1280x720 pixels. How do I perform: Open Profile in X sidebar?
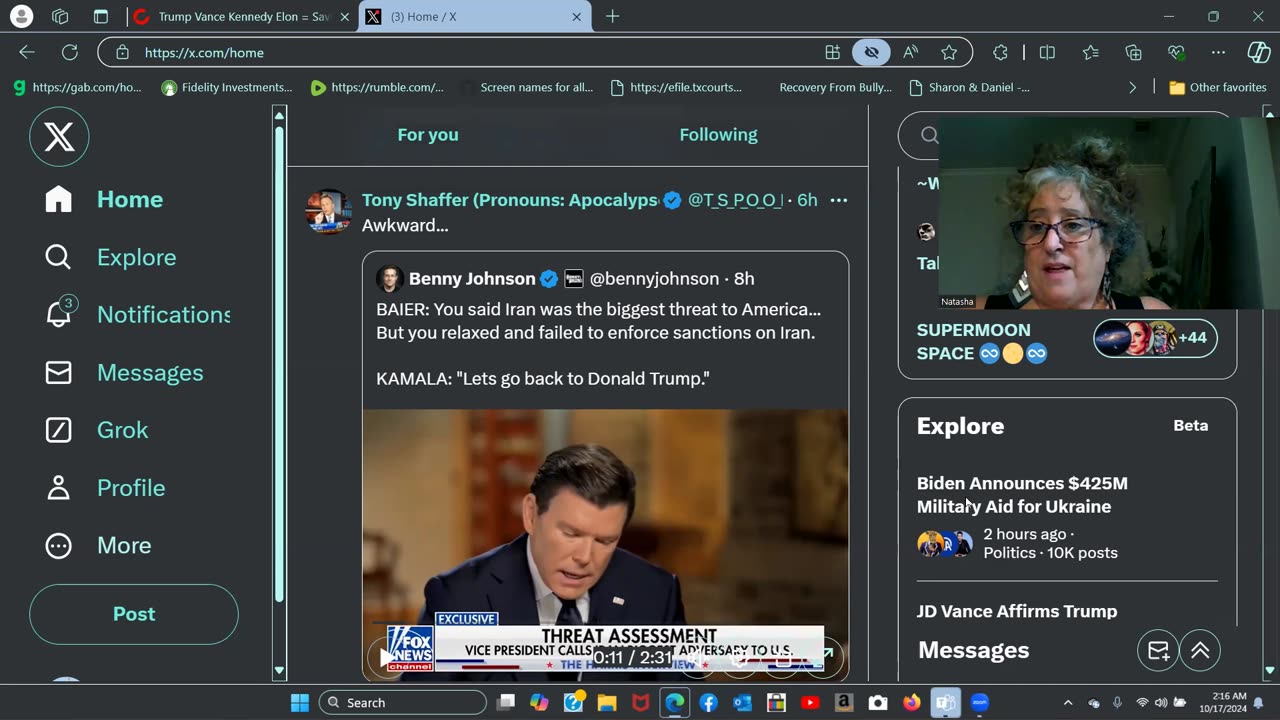pos(105,488)
